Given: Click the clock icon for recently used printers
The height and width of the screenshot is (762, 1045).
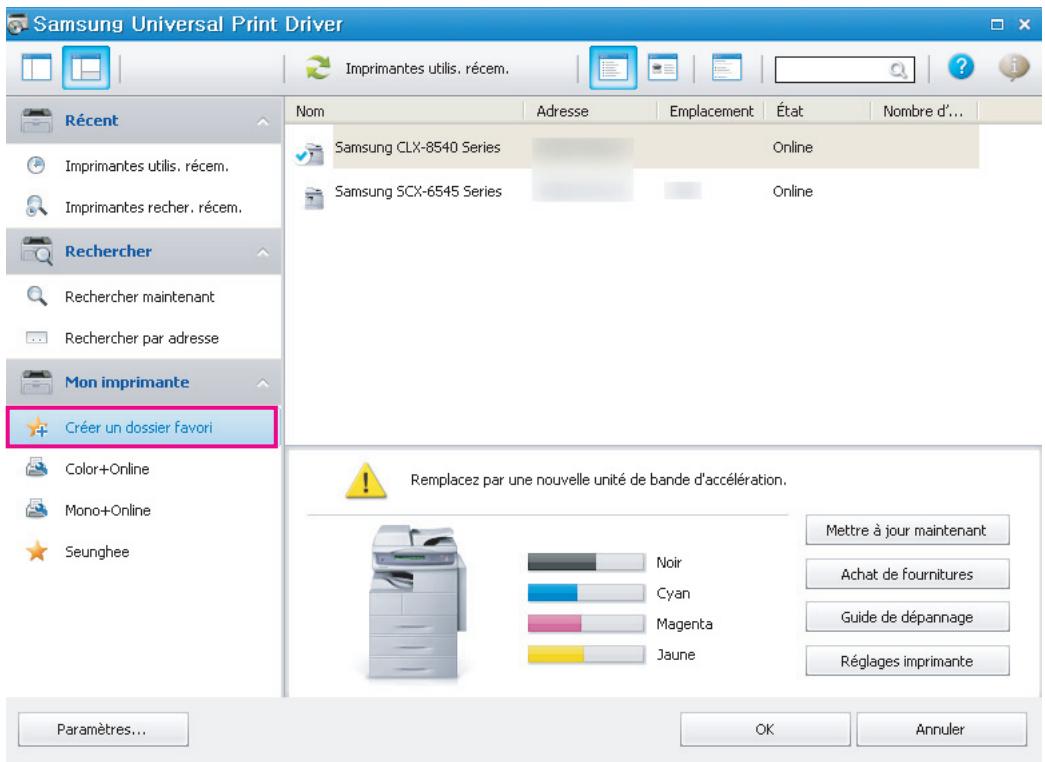Looking at the screenshot, I should (x=36, y=165).
